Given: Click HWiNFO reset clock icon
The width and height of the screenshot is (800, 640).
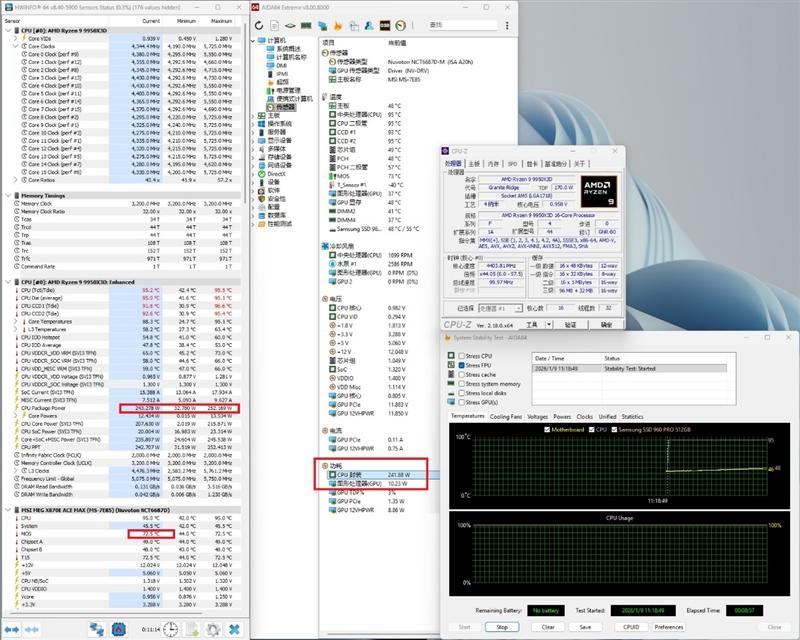Looking at the screenshot, I should pos(171,628).
